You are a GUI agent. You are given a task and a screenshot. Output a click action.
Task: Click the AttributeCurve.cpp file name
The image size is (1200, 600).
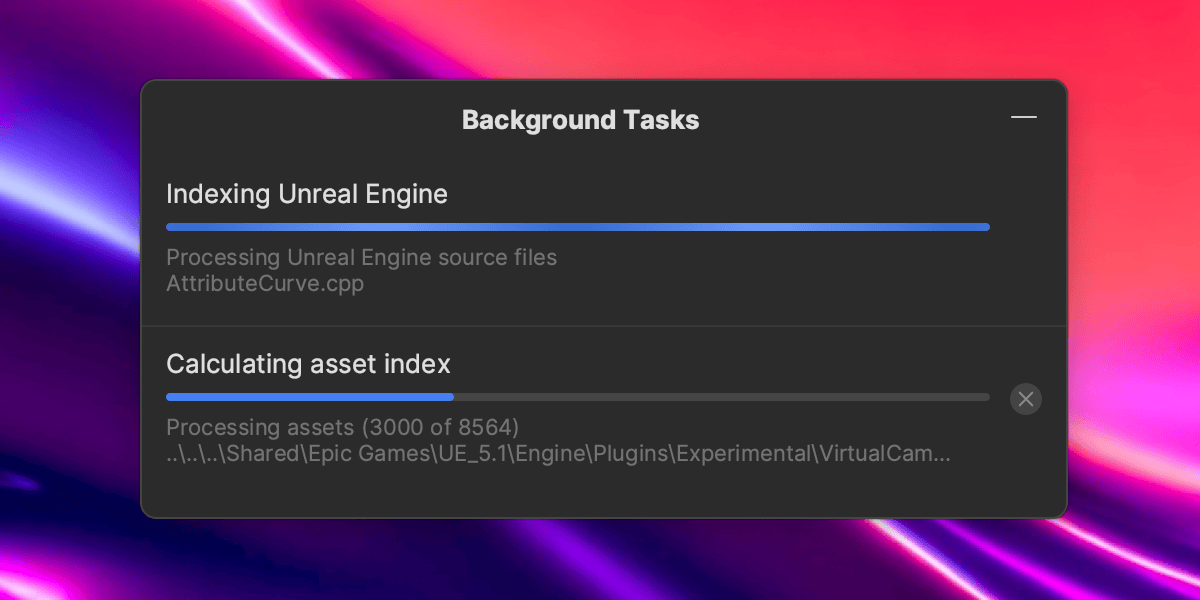(264, 284)
